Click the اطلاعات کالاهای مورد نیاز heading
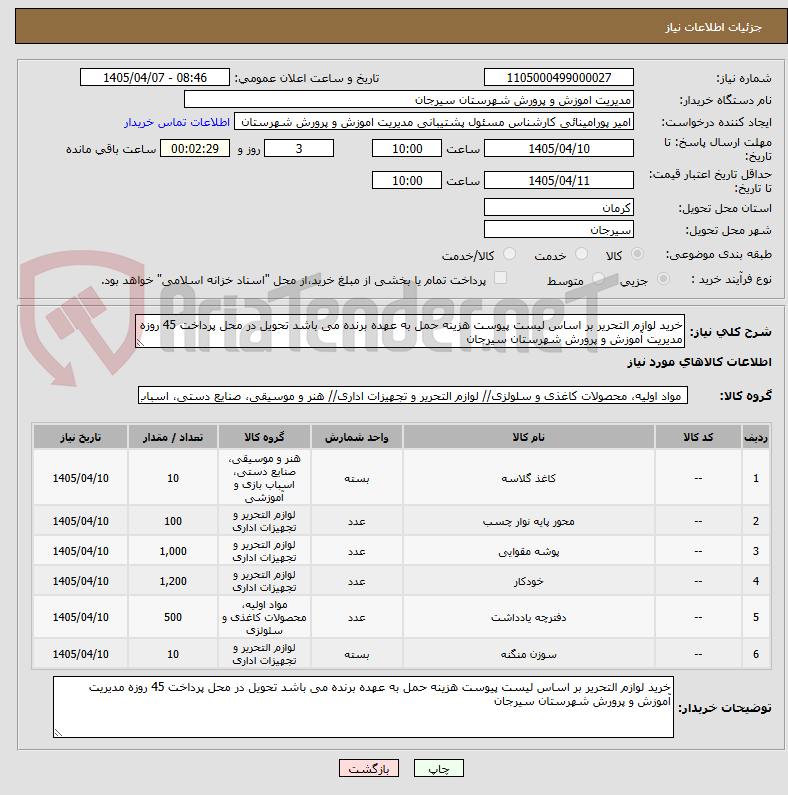The width and height of the screenshot is (788, 795). point(699,362)
